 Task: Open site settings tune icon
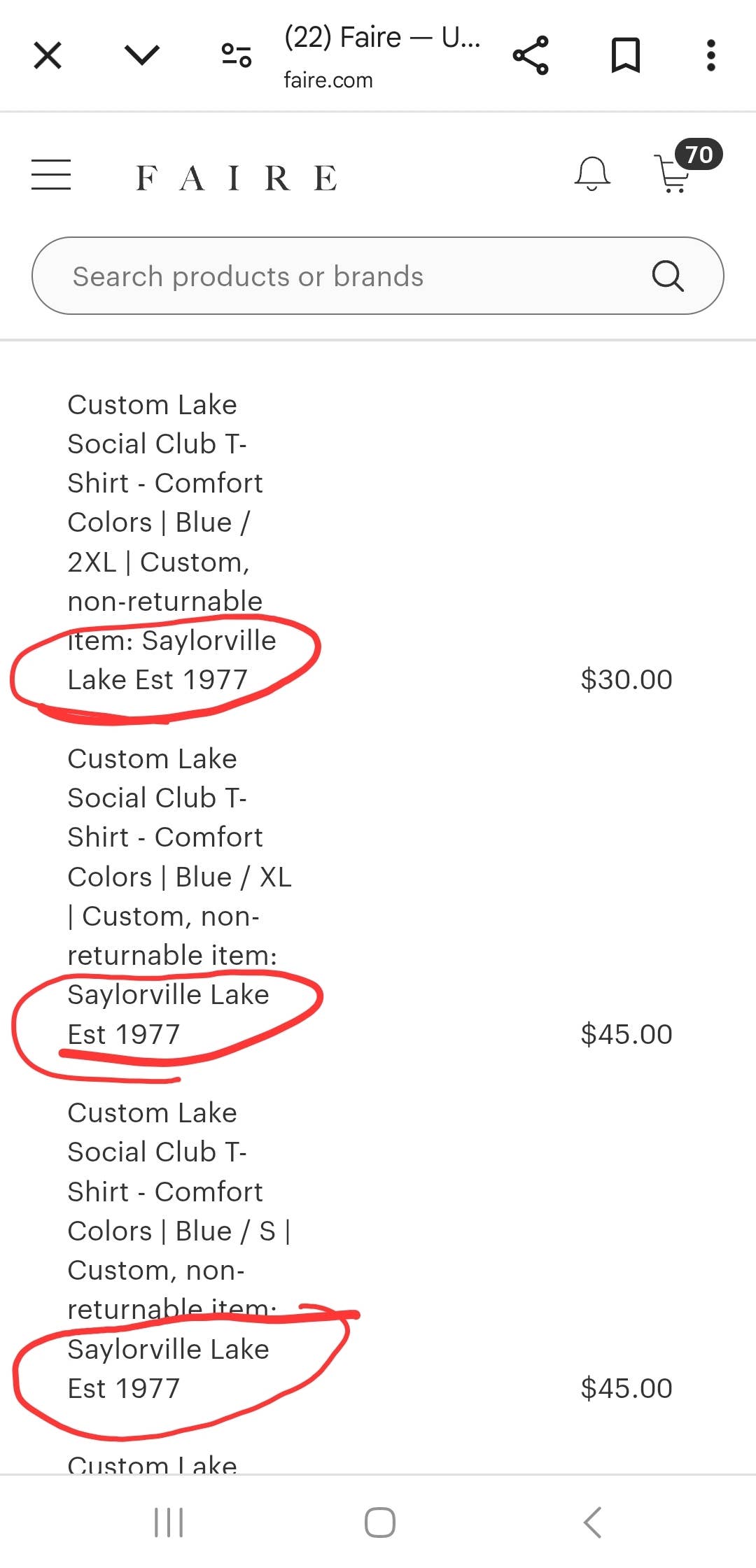(x=237, y=55)
